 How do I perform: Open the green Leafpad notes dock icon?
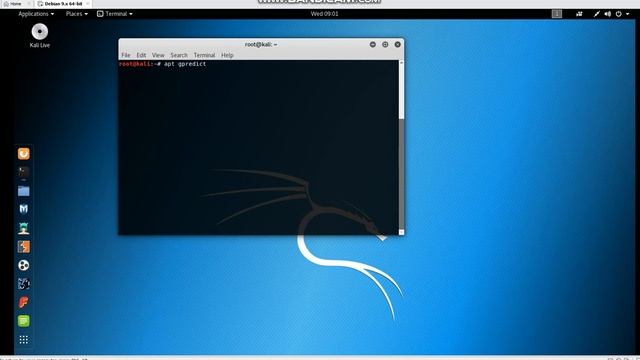[24, 321]
